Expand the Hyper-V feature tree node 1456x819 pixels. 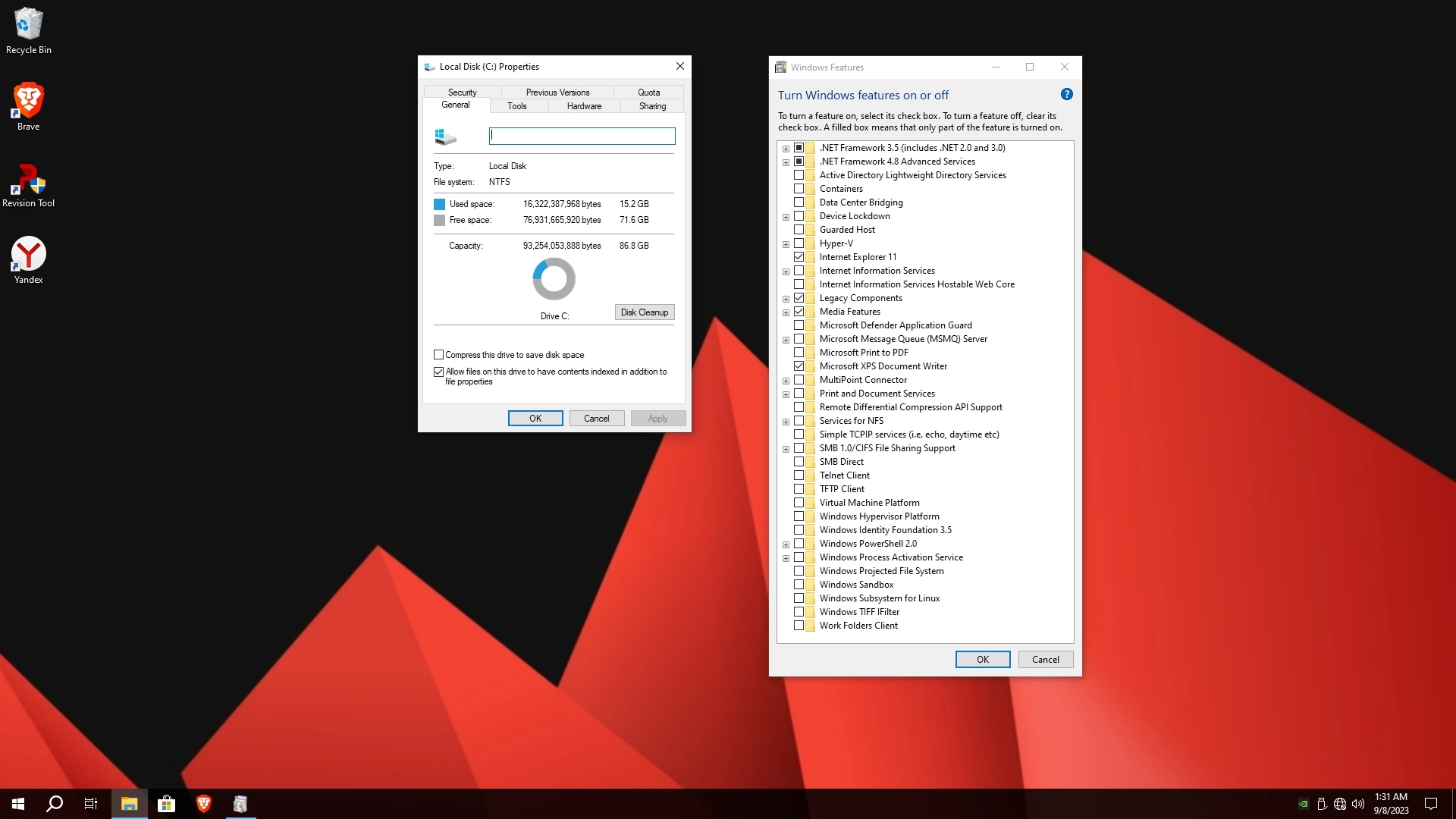(x=786, y=244)
